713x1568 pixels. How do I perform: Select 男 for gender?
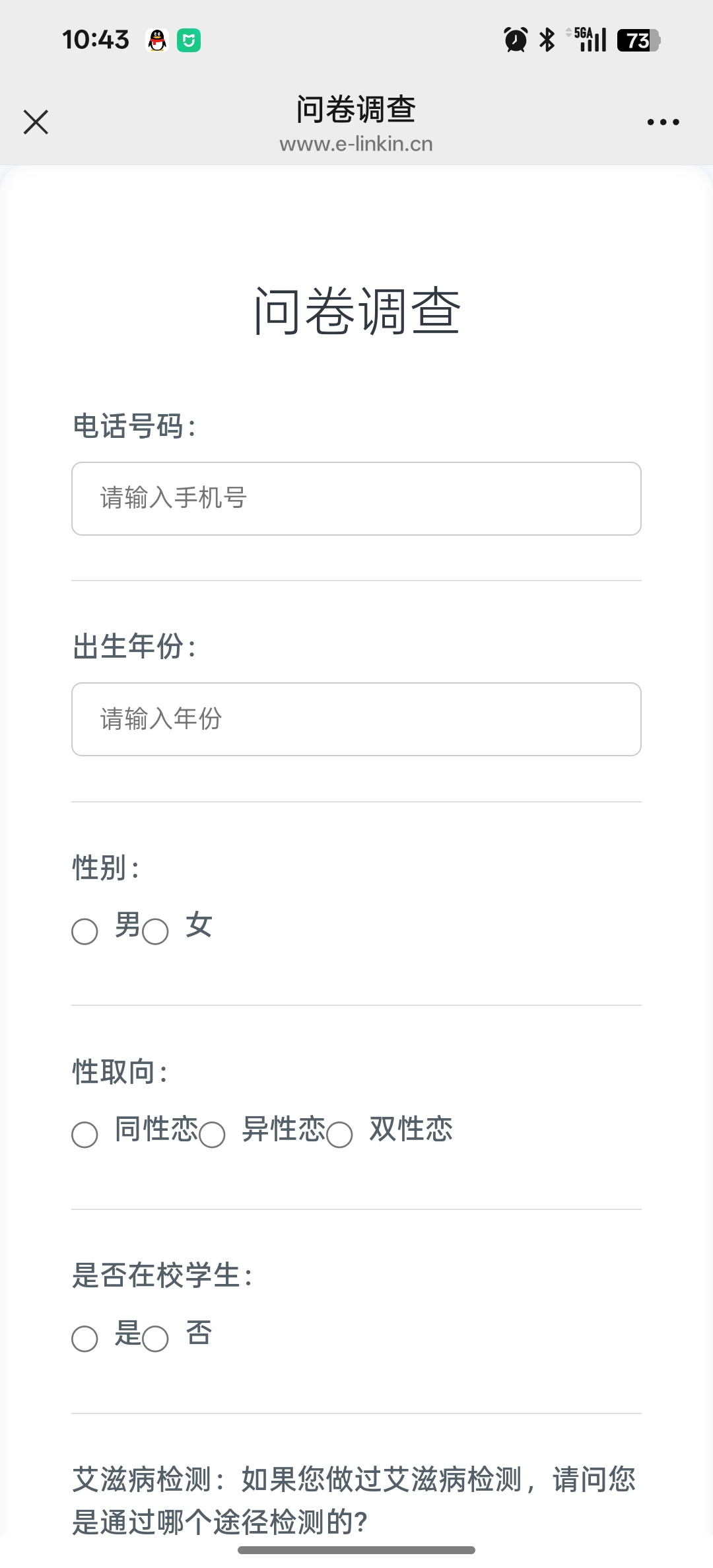tap(85, 931)
